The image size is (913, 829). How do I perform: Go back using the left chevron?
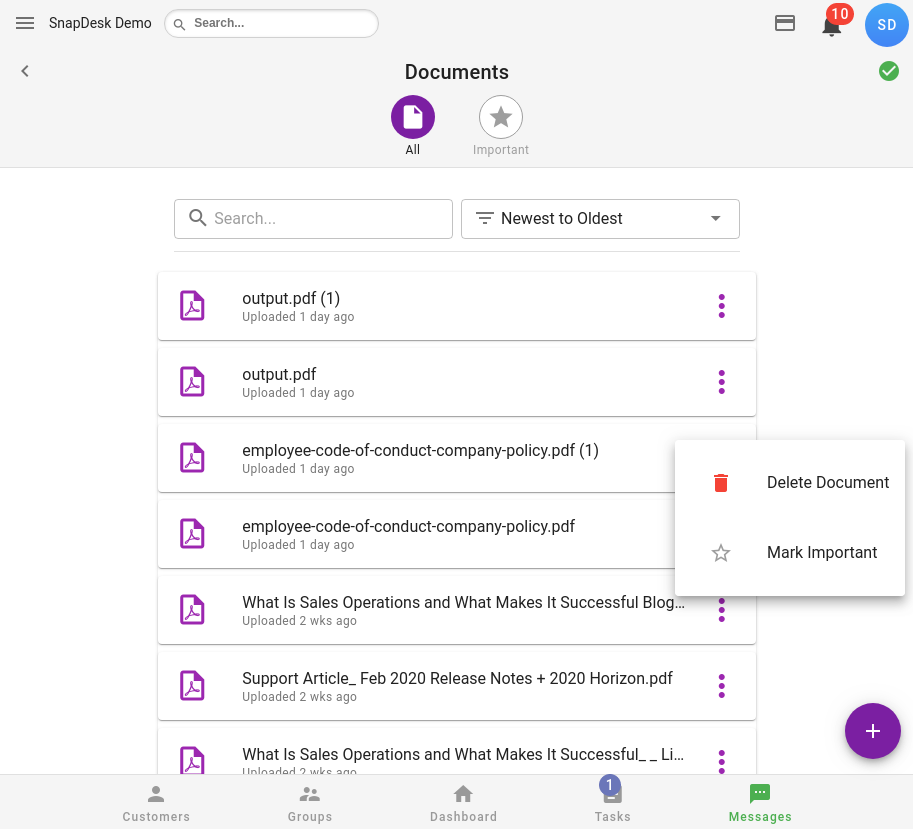[25, 71]
